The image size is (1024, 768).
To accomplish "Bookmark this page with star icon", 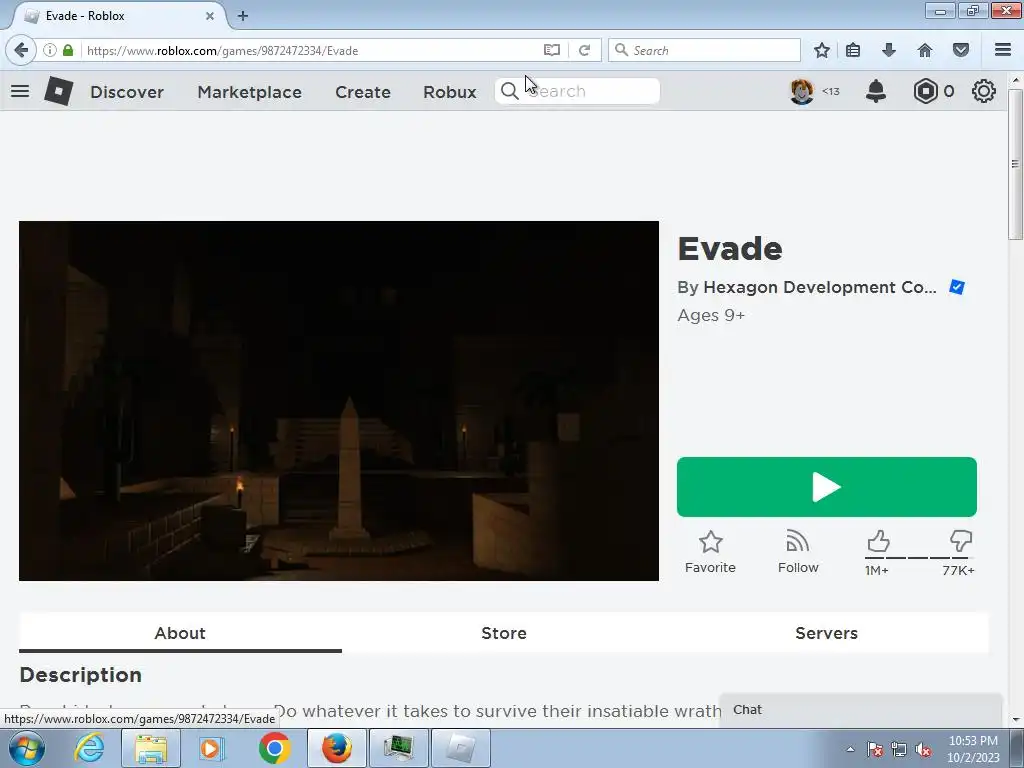I will click(x=822, y=50).
